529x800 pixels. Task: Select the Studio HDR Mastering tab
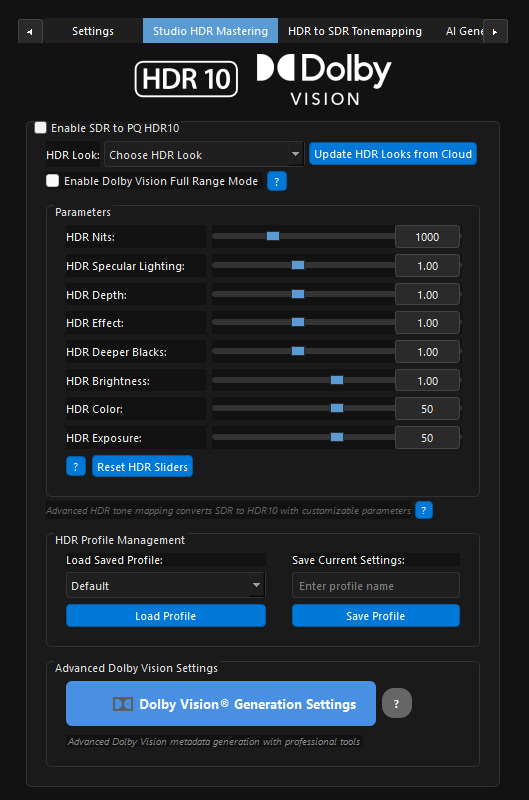210,31
